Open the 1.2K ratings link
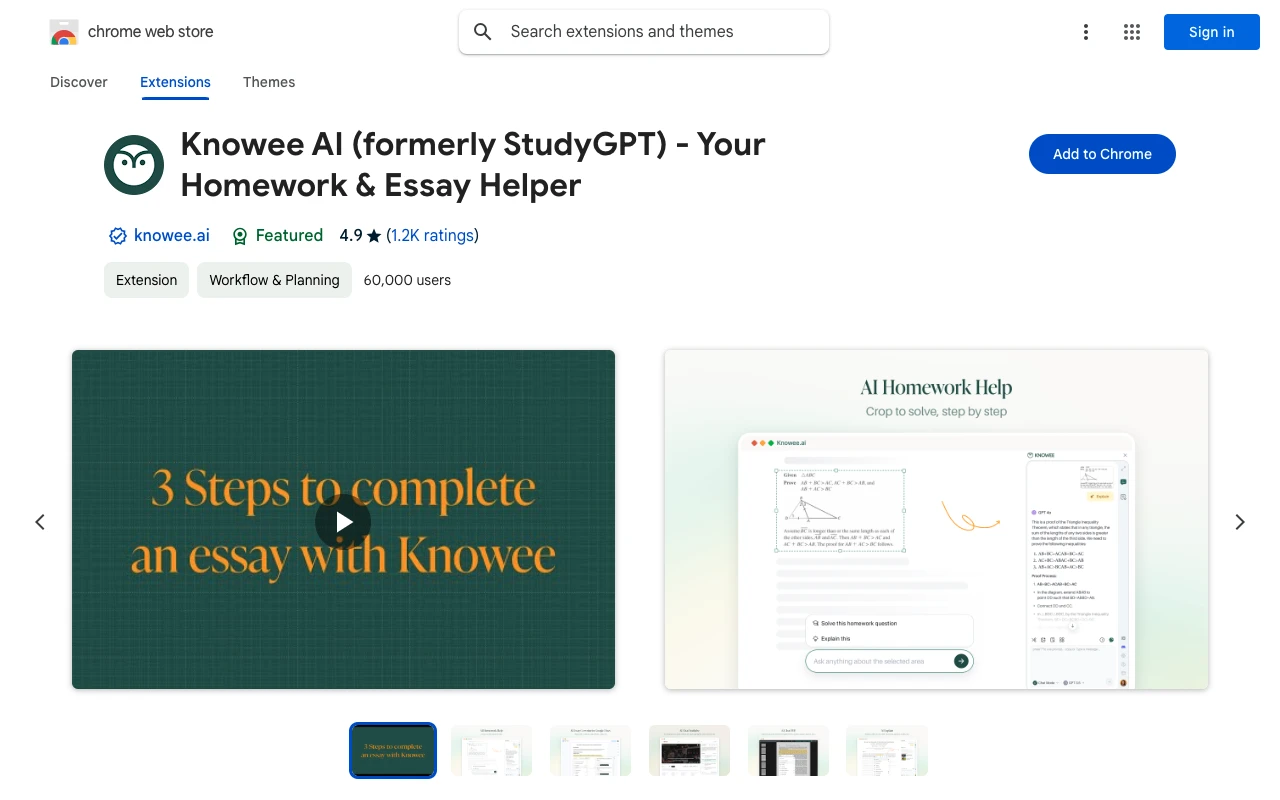Screen dimensions: 1280x800 click(432, 236)
